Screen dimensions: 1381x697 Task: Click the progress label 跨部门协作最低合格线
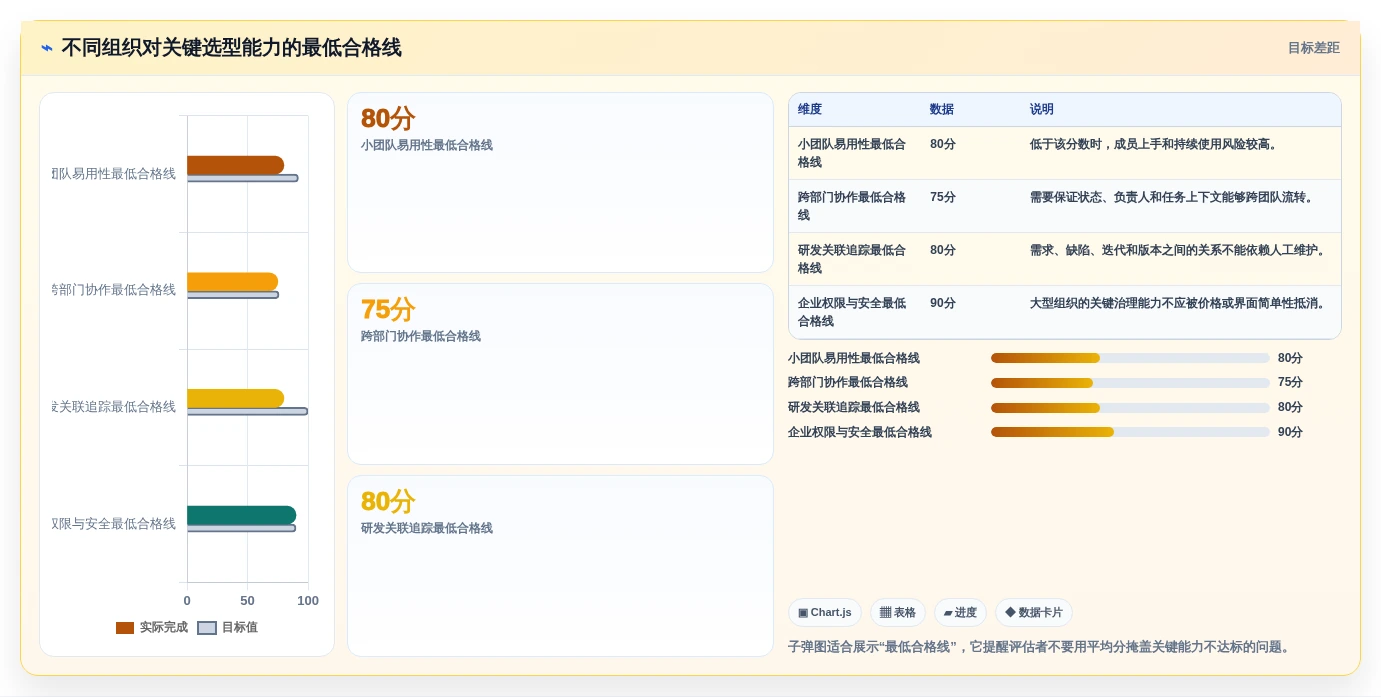pos(848,382)
